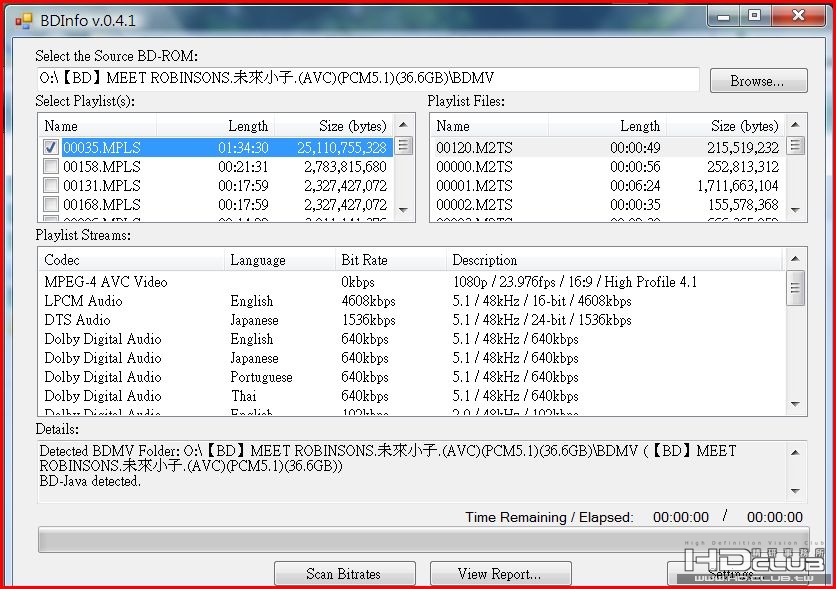The height and width of the screenshot is (589, 836).
Task: Sort playlists by Length column header
Action: [215, 126]
